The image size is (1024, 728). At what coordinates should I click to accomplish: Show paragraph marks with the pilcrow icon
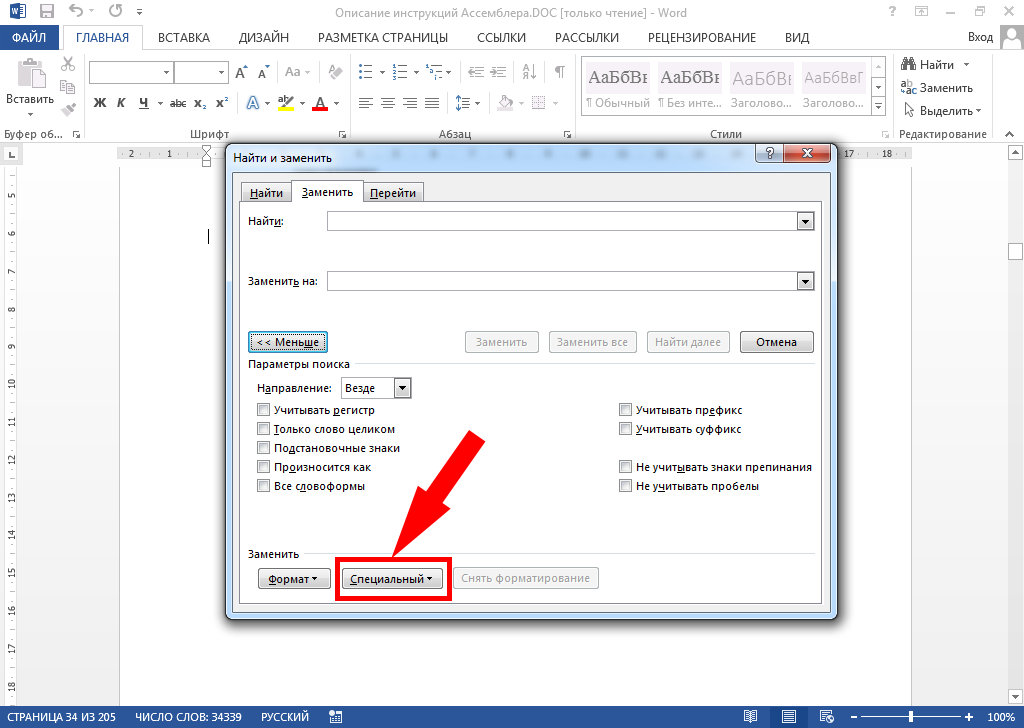559,72
